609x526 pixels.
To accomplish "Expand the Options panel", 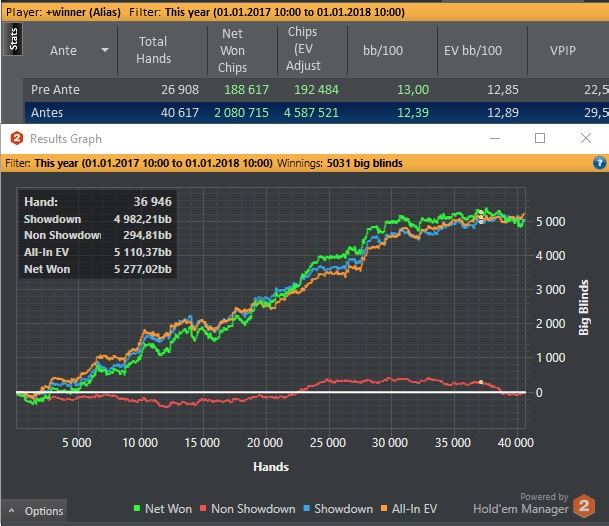I will (35, 511).
